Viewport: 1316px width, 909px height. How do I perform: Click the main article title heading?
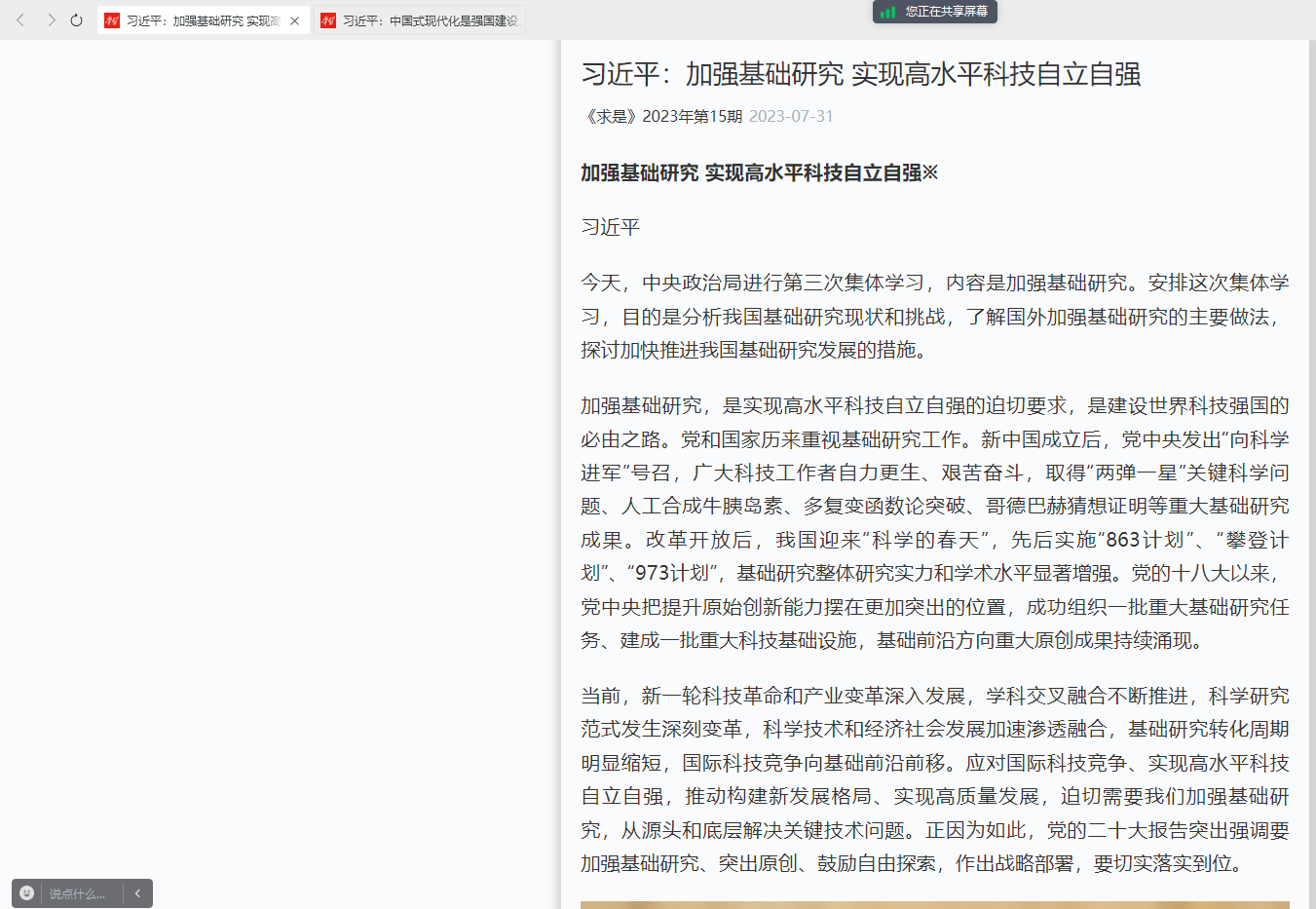pyautogui.click(x=860, y=74)
